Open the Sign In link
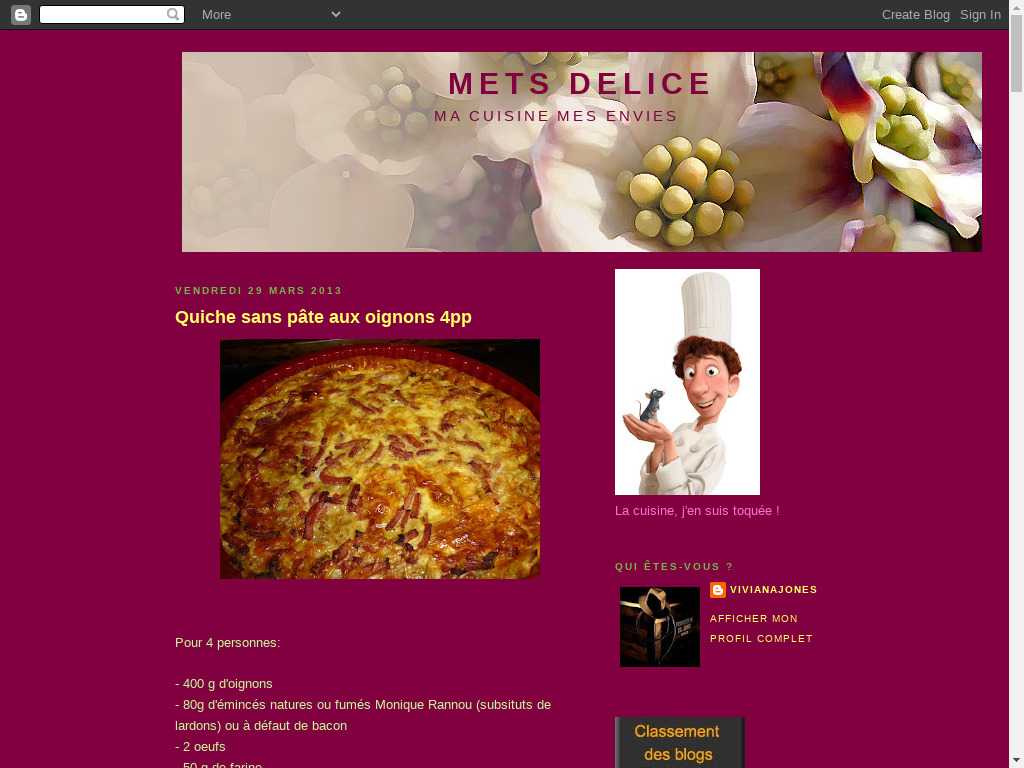Image resolution: width=1024 pixels, height=768 pixels. (x=980, y=14)
